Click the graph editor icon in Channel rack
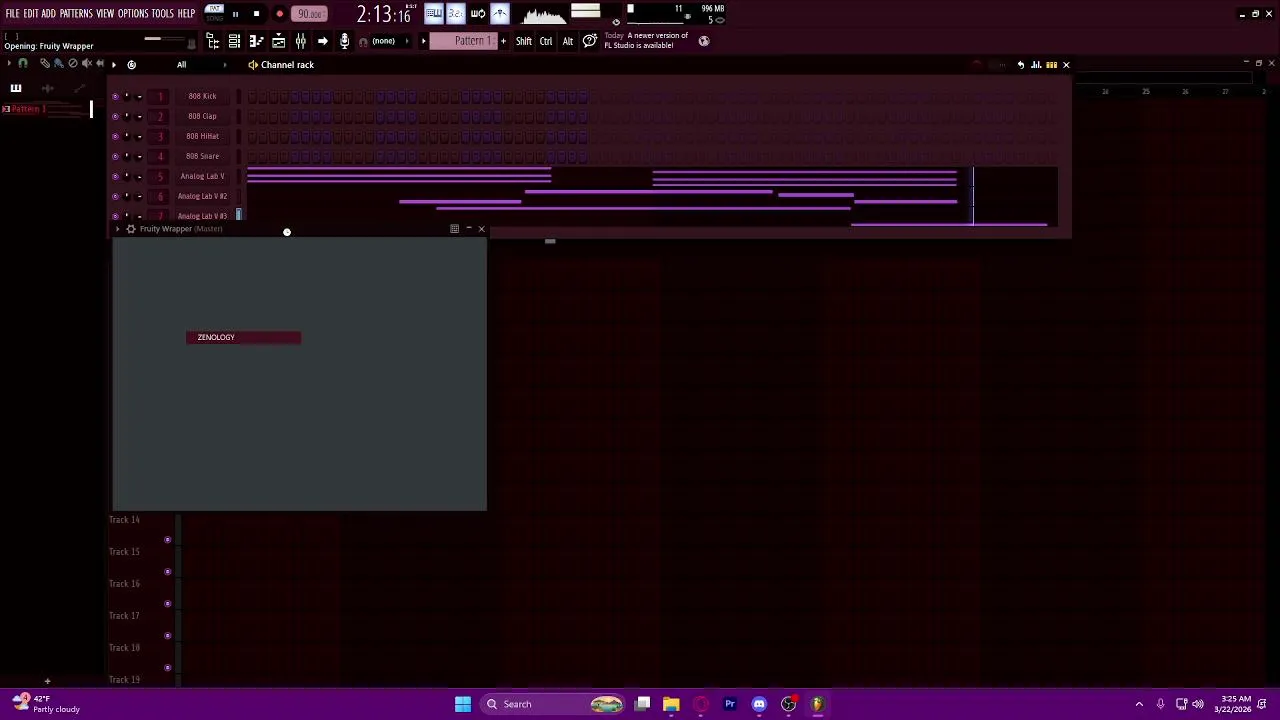This screenshot has height=720, width=1280. click(1037, 65)
